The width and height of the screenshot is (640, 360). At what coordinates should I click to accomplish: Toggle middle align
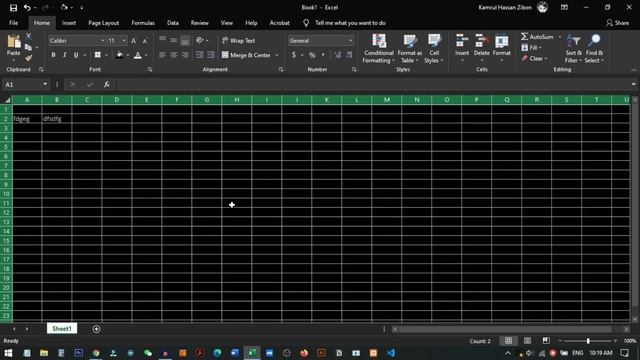[x=174, y=40]
